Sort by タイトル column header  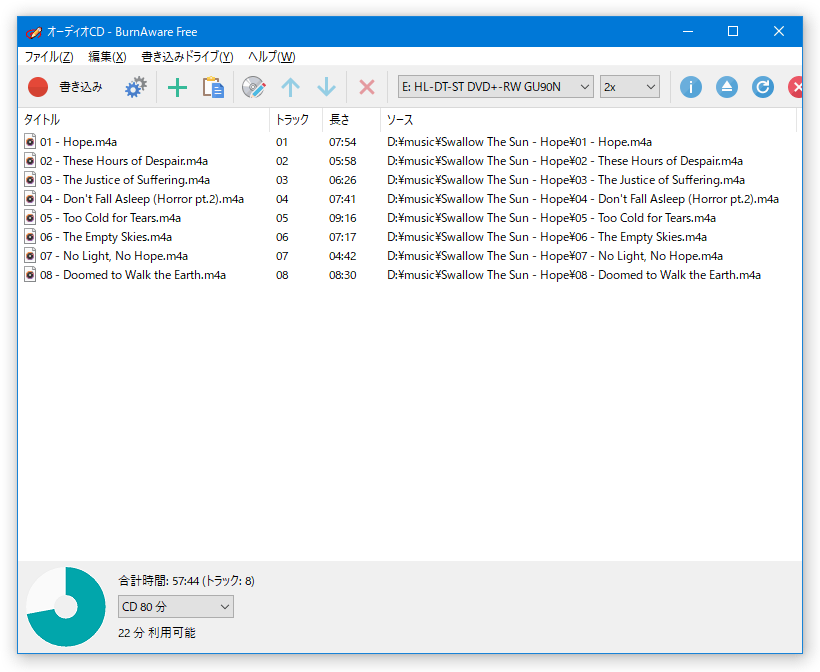click(x=144, y=120)
